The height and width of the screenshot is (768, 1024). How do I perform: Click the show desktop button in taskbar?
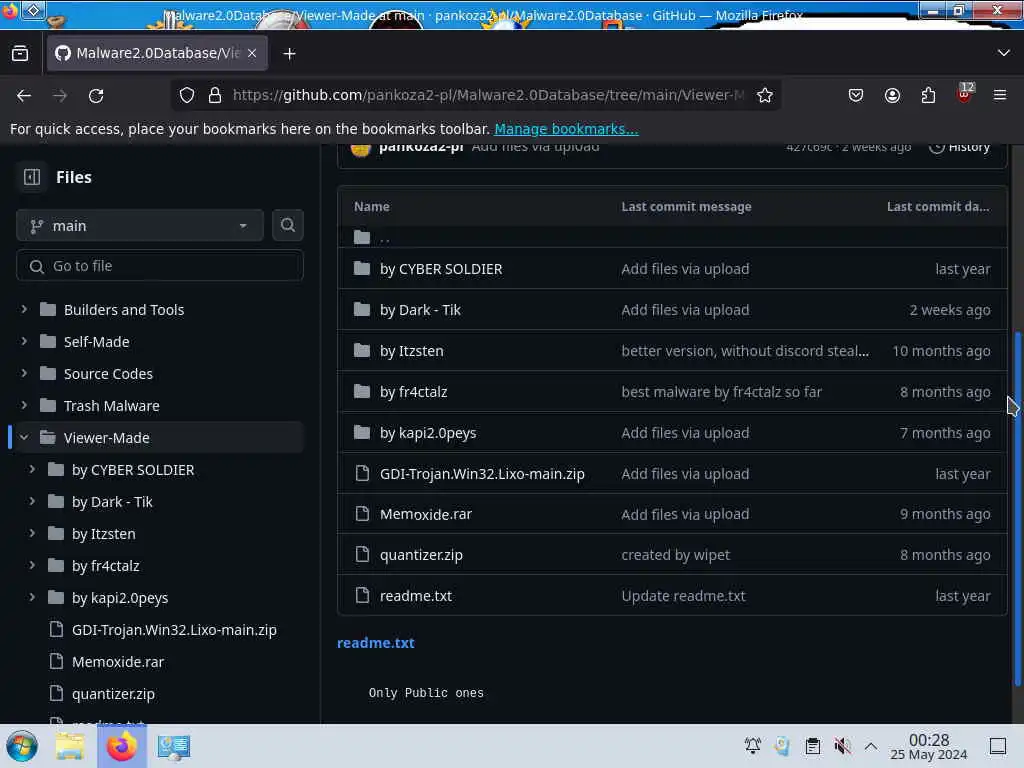[997, 746]
